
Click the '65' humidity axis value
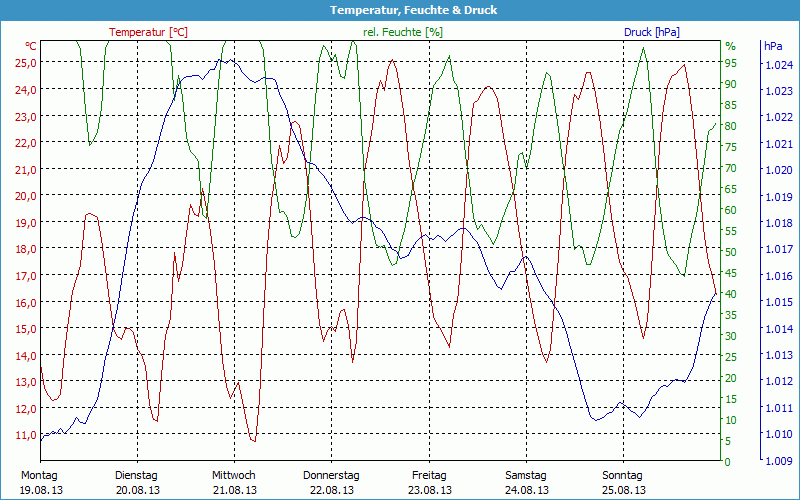pos(731,189)
